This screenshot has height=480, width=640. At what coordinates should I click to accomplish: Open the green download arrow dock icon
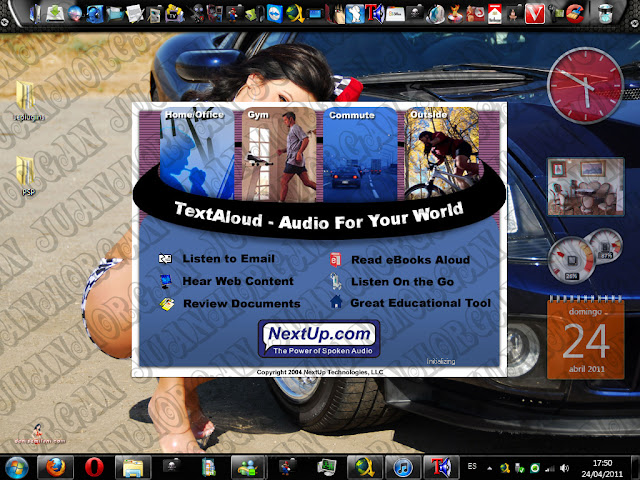(x=55, y=13)
